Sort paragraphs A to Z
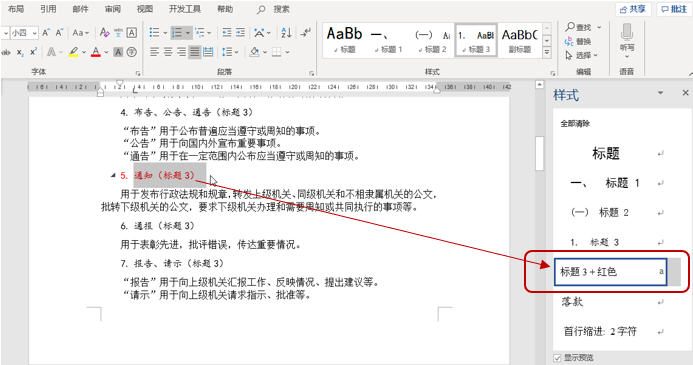The width and height of the screenshot is (693, 365). pos(286,32)
